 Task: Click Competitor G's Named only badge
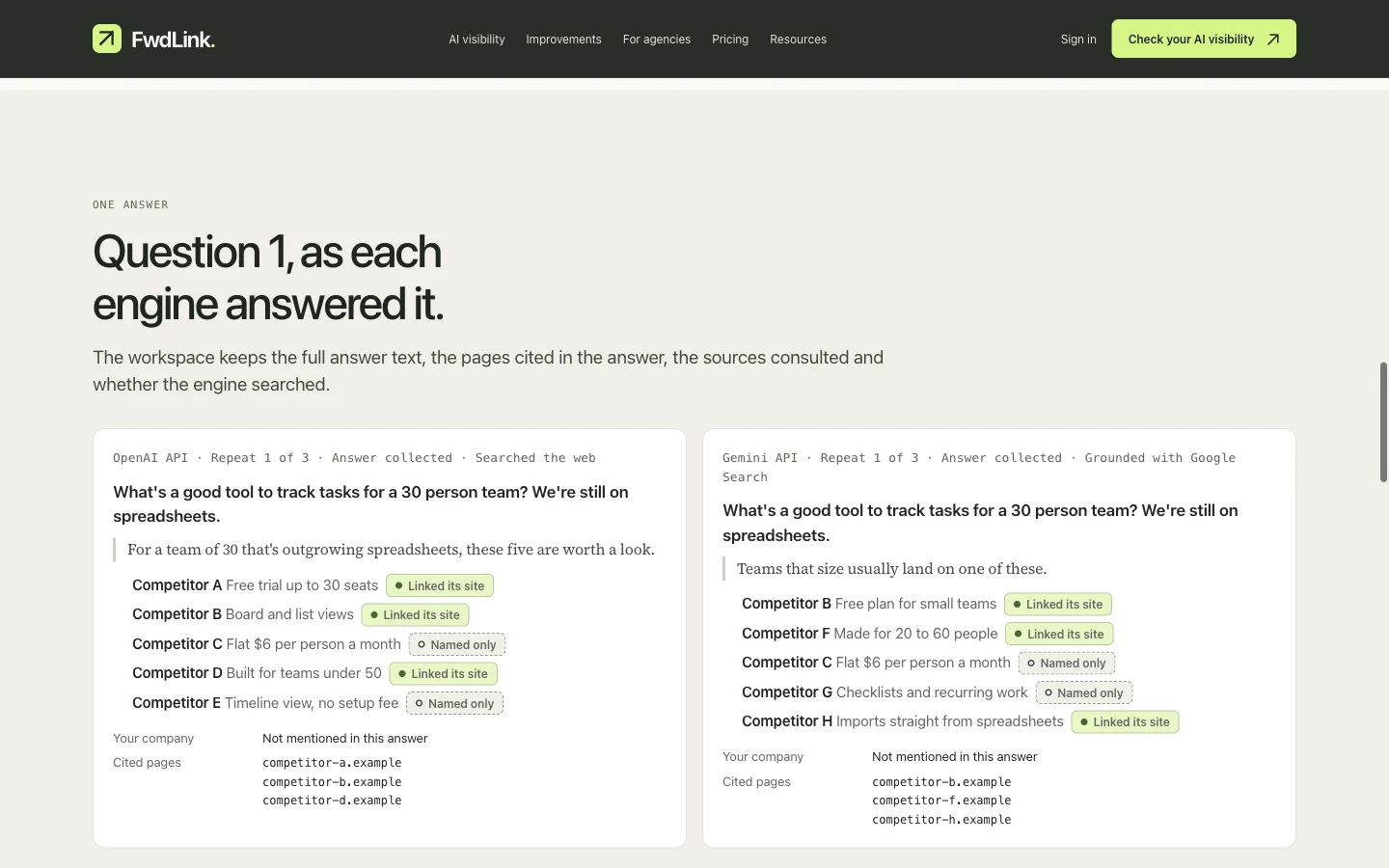click(1084, 692)
